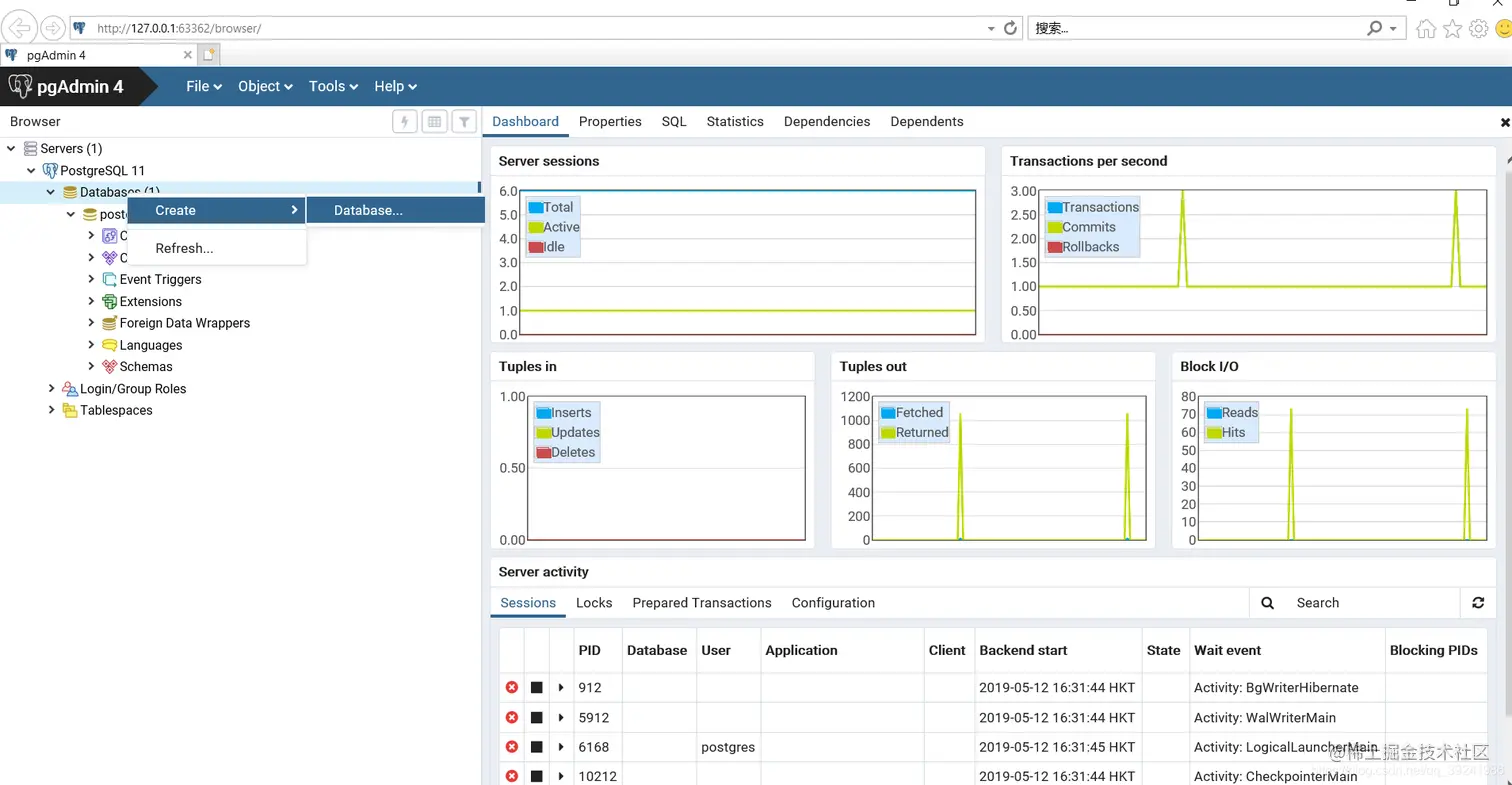Click the postgres user cell for PID 6168

pos(729,747)
